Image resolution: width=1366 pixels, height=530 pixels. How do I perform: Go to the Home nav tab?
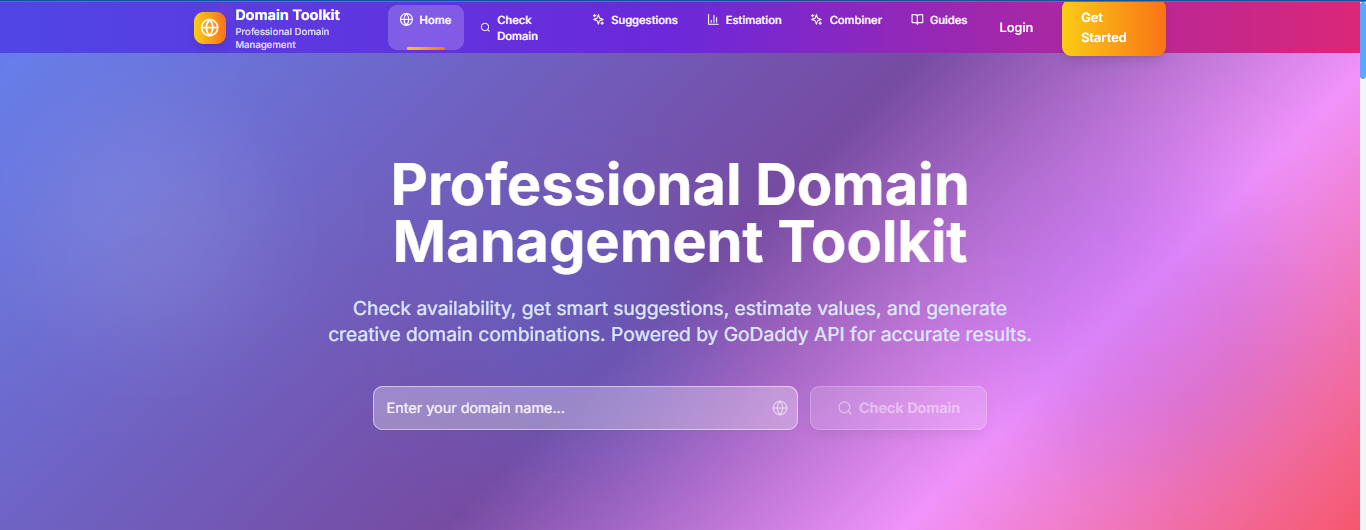(x=426, y=27)
